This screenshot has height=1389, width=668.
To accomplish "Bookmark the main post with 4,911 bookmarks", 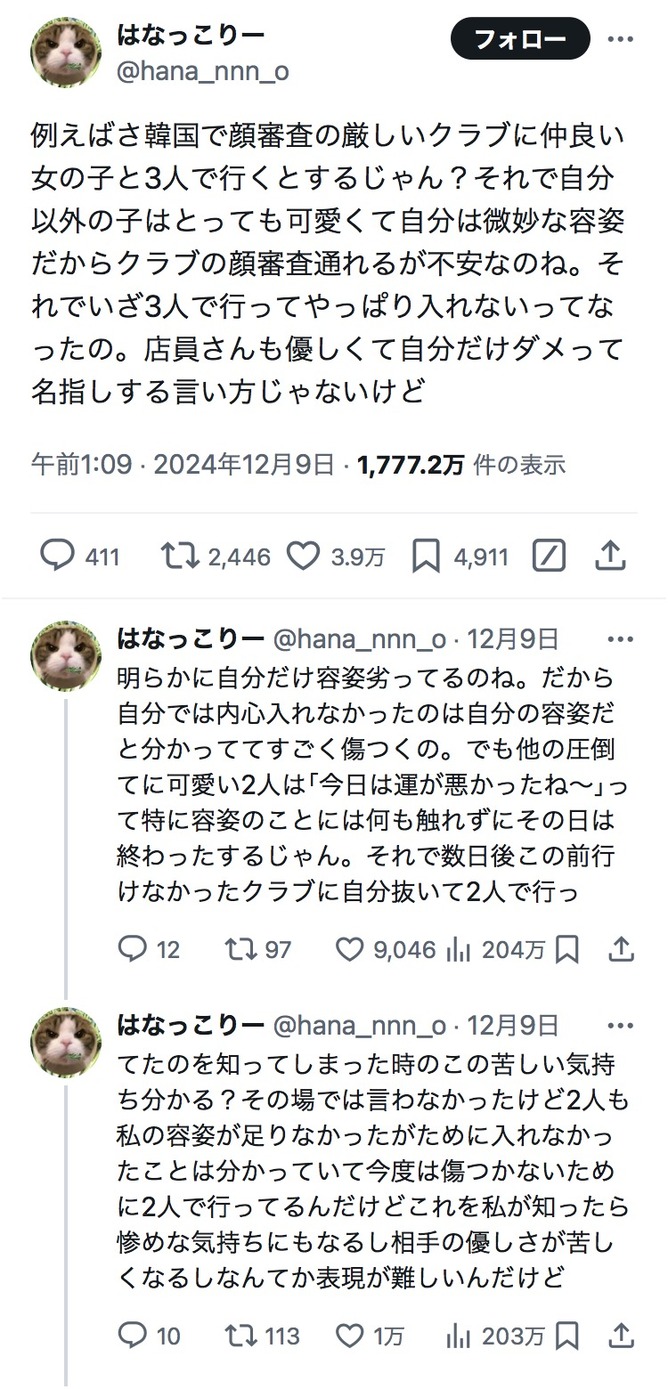I will point(426,556).
